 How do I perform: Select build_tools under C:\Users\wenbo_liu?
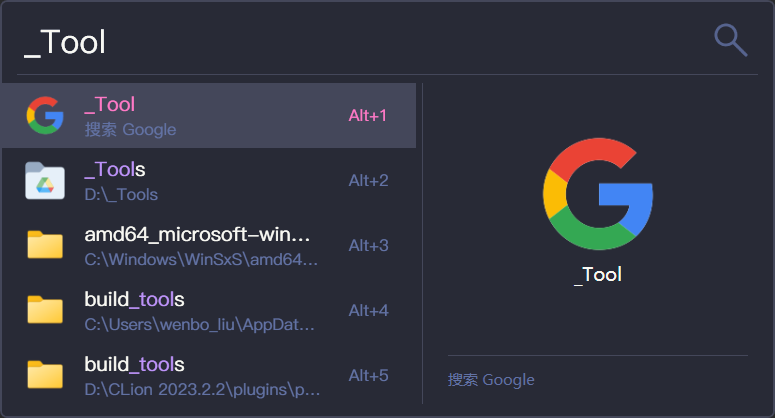pos(200,311)
